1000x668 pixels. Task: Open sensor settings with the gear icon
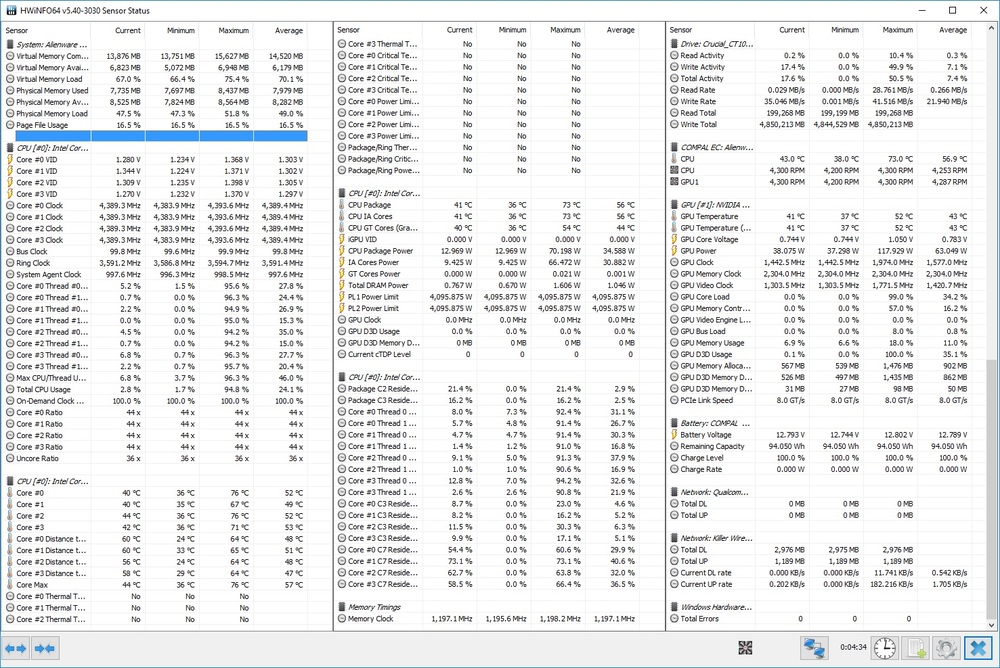pos(947,648)
